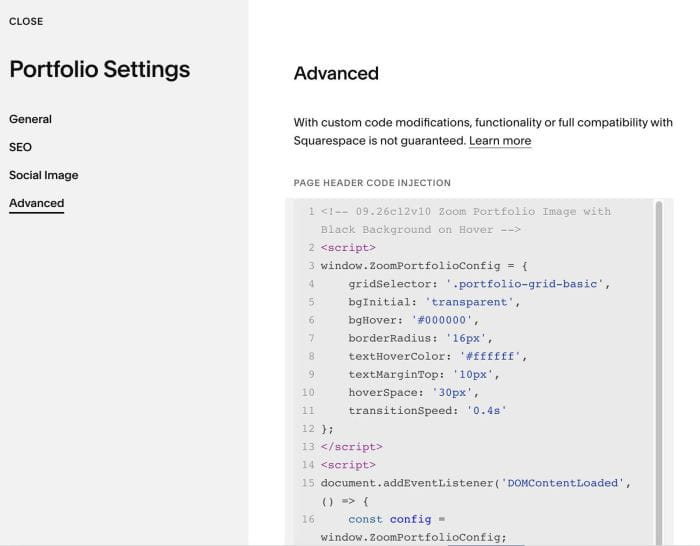
Task: Click the gridSelector '.portfolio-grid-basic' string
Action: click(x=525, y=284)
